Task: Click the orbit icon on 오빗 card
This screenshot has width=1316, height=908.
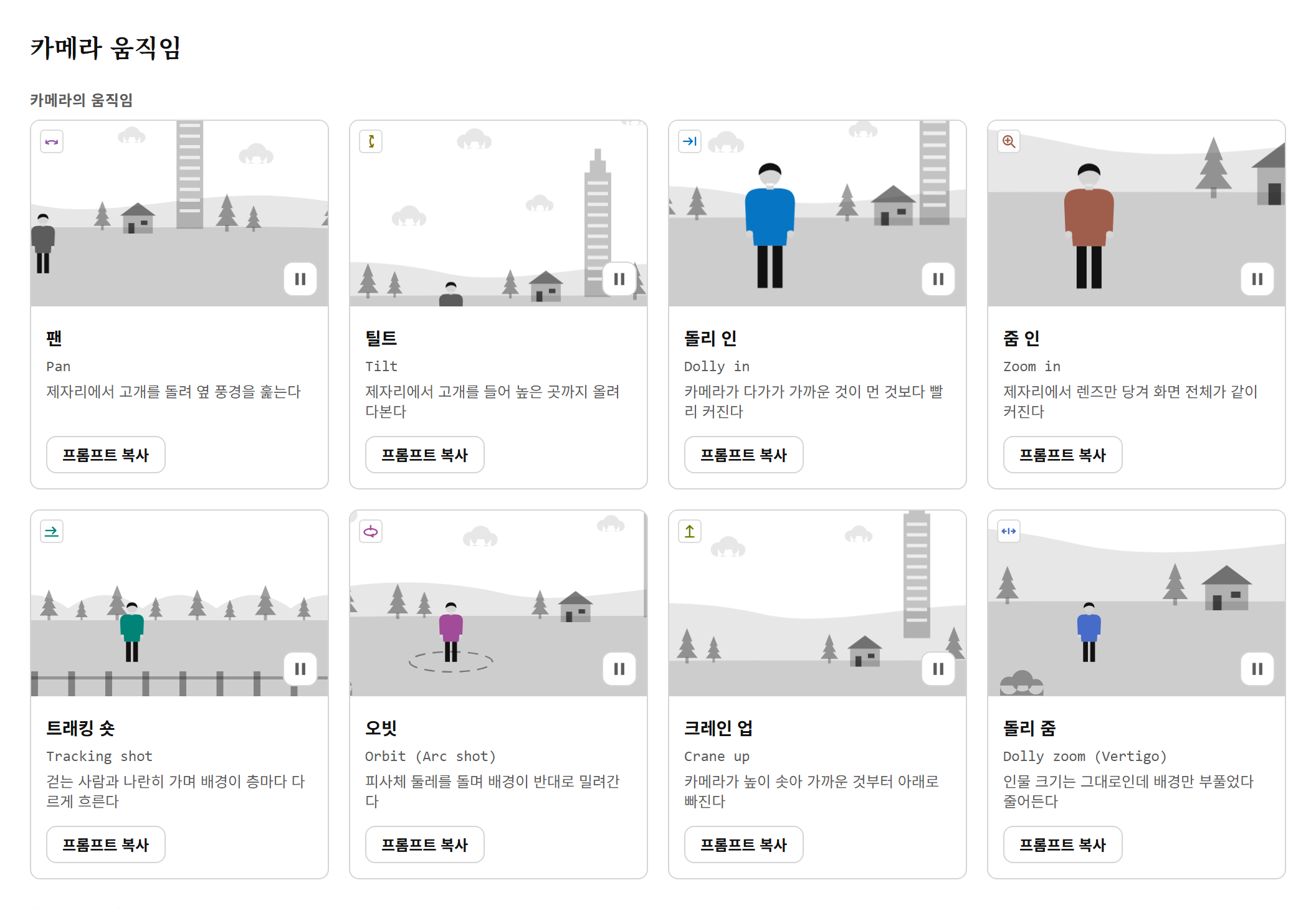Action: [x=371, y=531]
